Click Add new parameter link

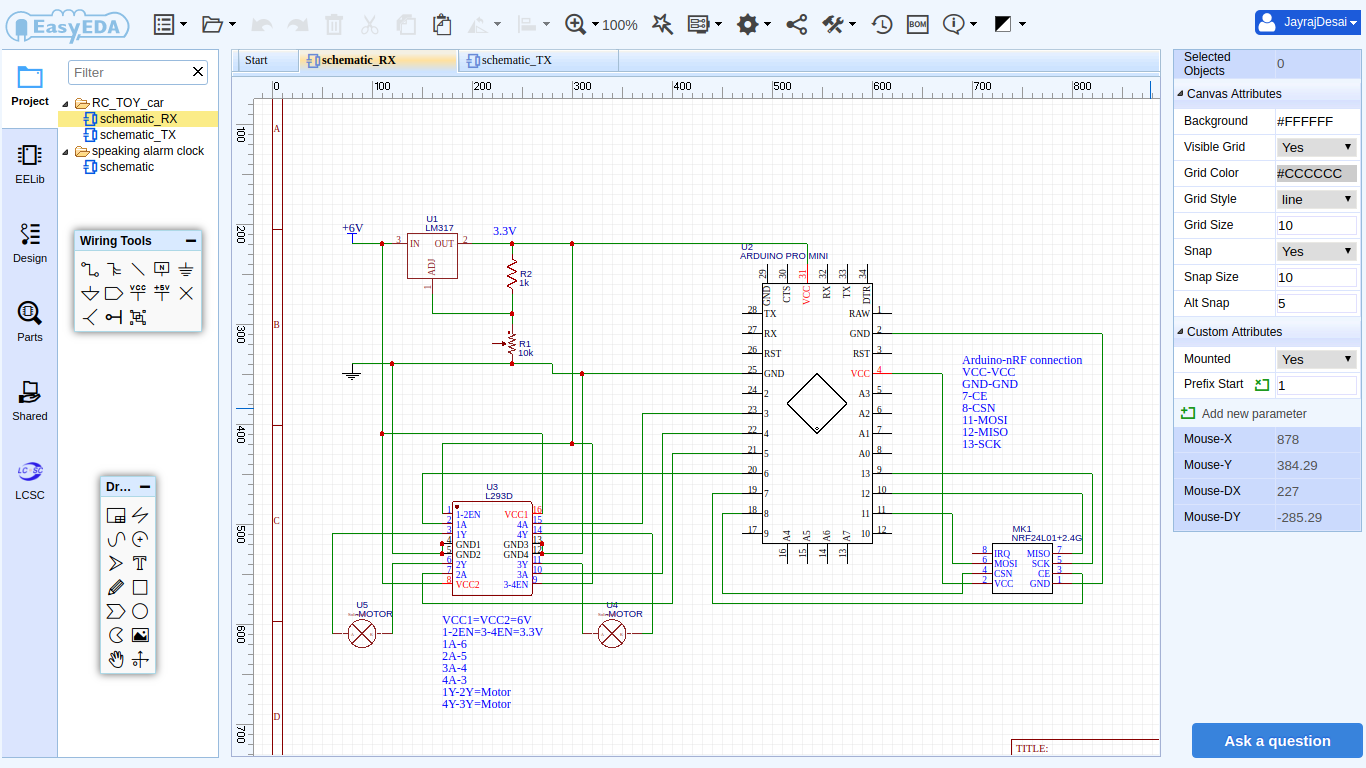(x=1253, y=414)
